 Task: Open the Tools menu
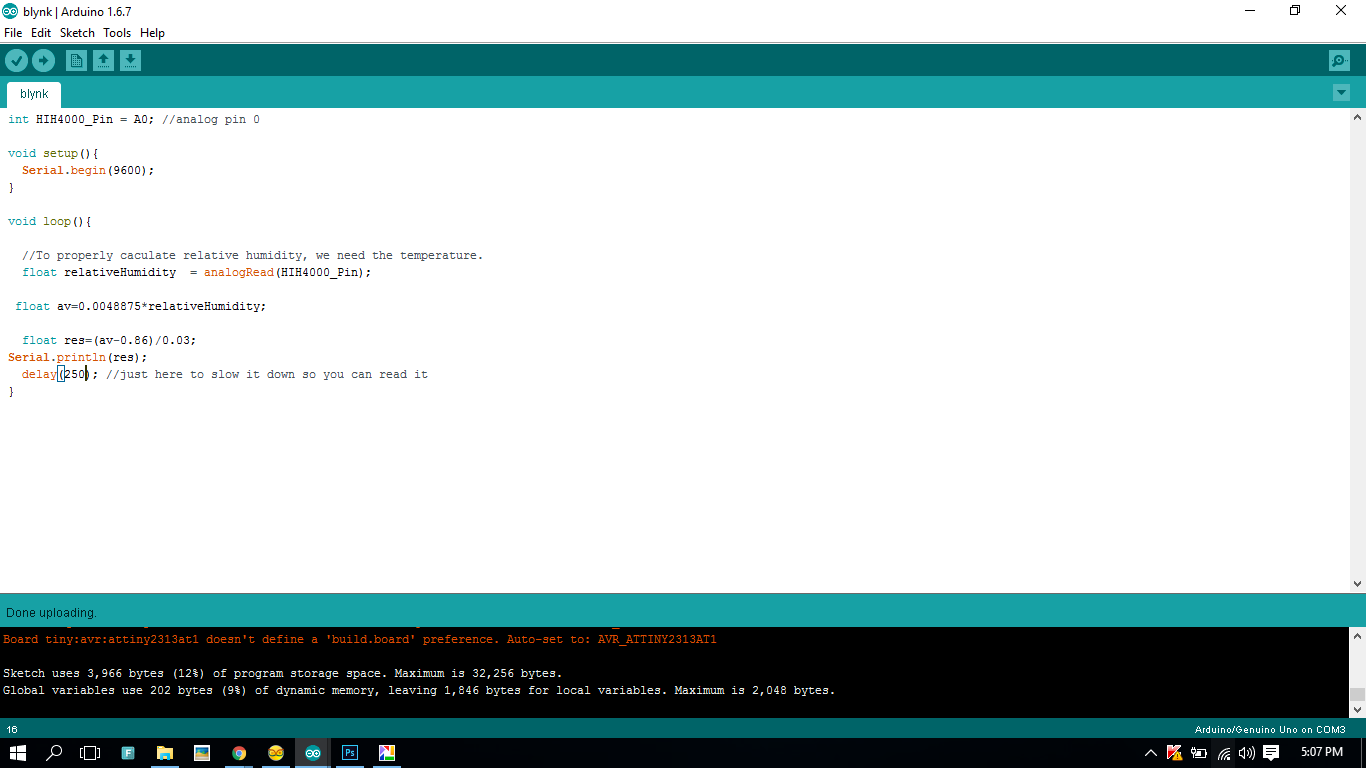117,33
